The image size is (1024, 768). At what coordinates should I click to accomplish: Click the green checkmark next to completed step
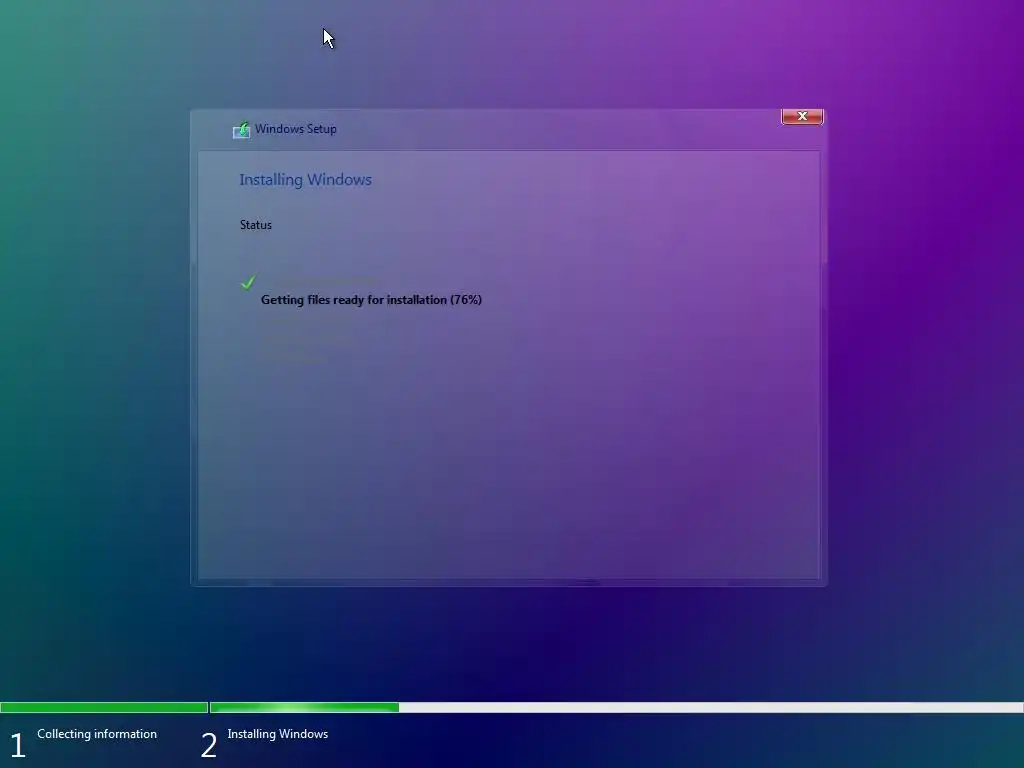point(248,282)
